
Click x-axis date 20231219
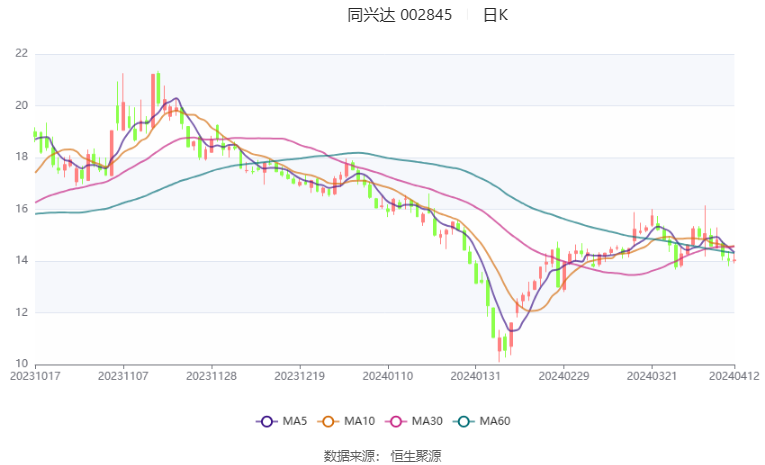pos(299,377)
